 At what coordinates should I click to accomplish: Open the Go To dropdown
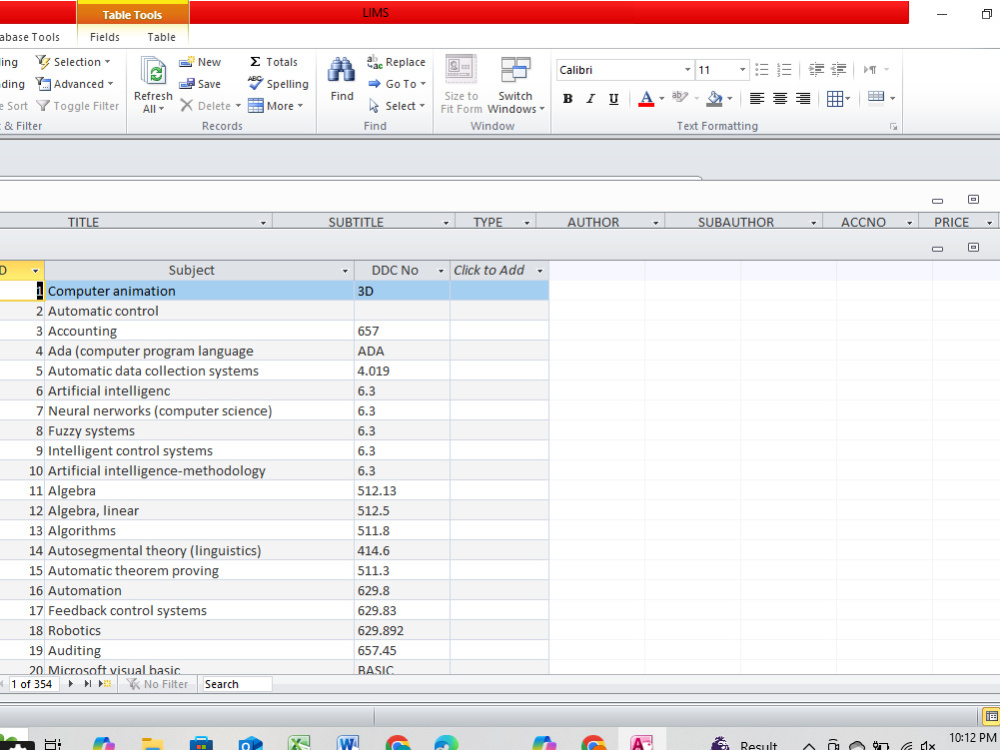[397, 84]
